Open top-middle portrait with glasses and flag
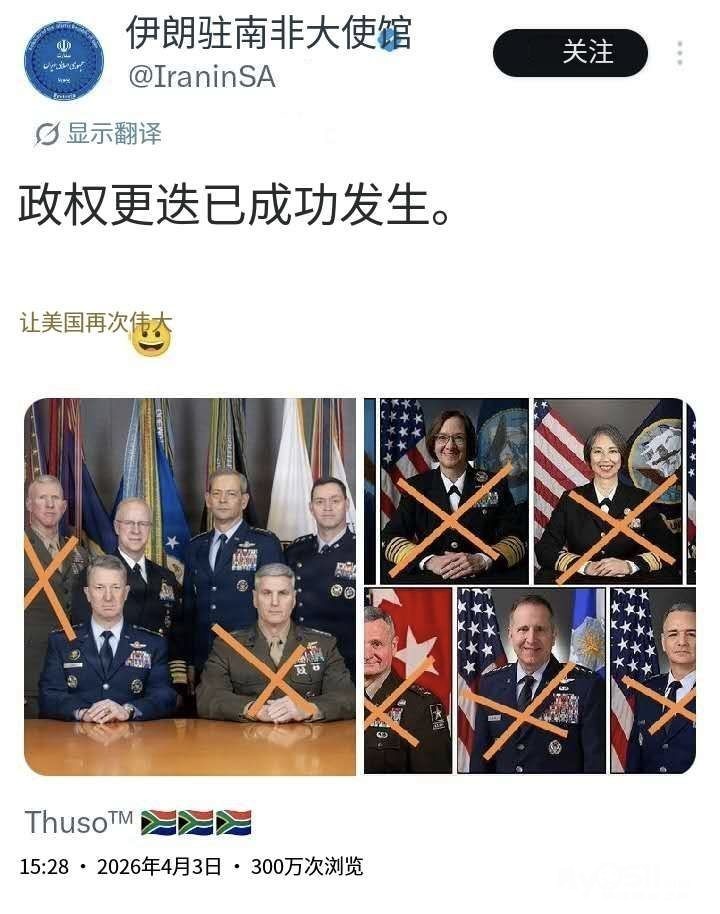Screen dimensions: 720x914 point(454,491)
